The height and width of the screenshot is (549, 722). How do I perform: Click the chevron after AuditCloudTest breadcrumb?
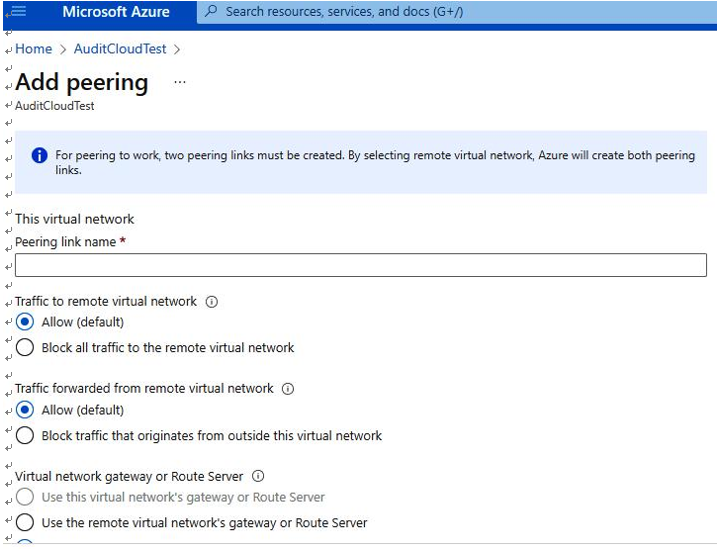177,49
